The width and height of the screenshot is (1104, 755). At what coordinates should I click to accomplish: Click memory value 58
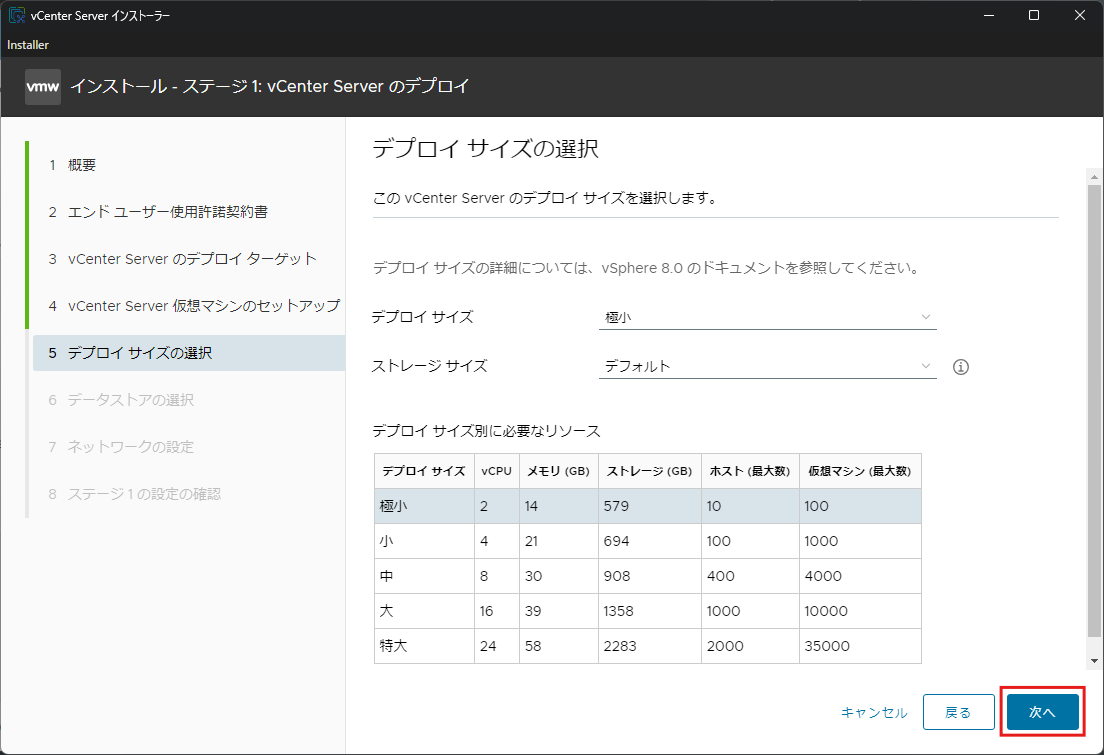coord(533,646)
